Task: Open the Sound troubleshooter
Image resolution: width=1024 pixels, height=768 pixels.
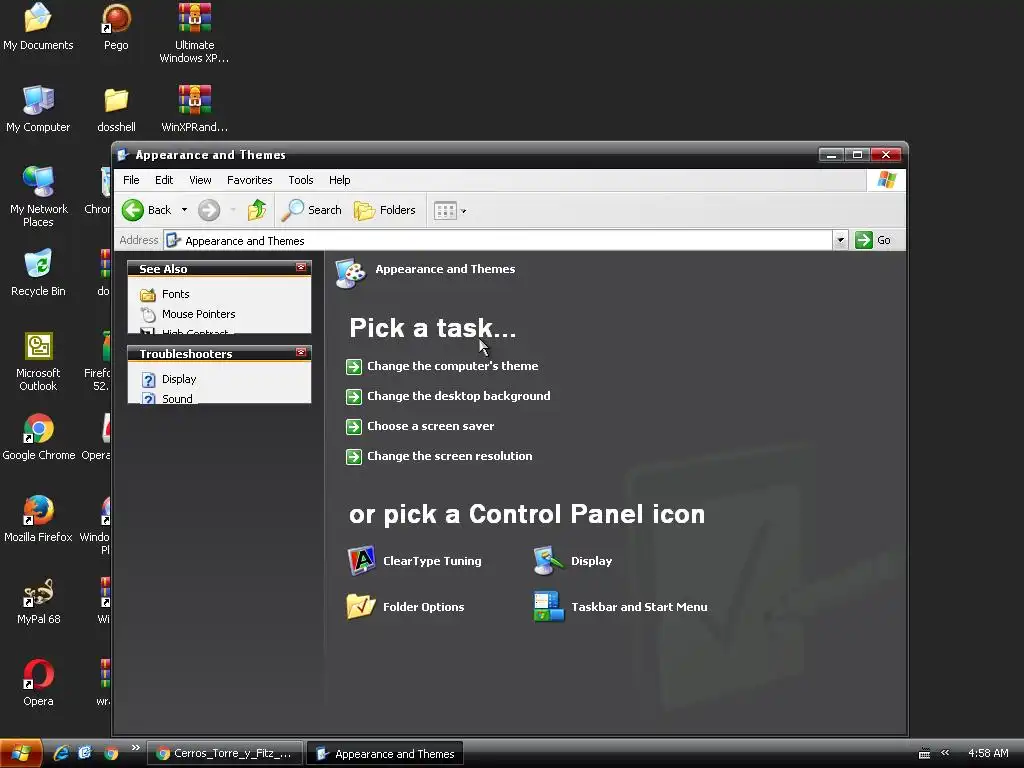Action: click(168, 399)
